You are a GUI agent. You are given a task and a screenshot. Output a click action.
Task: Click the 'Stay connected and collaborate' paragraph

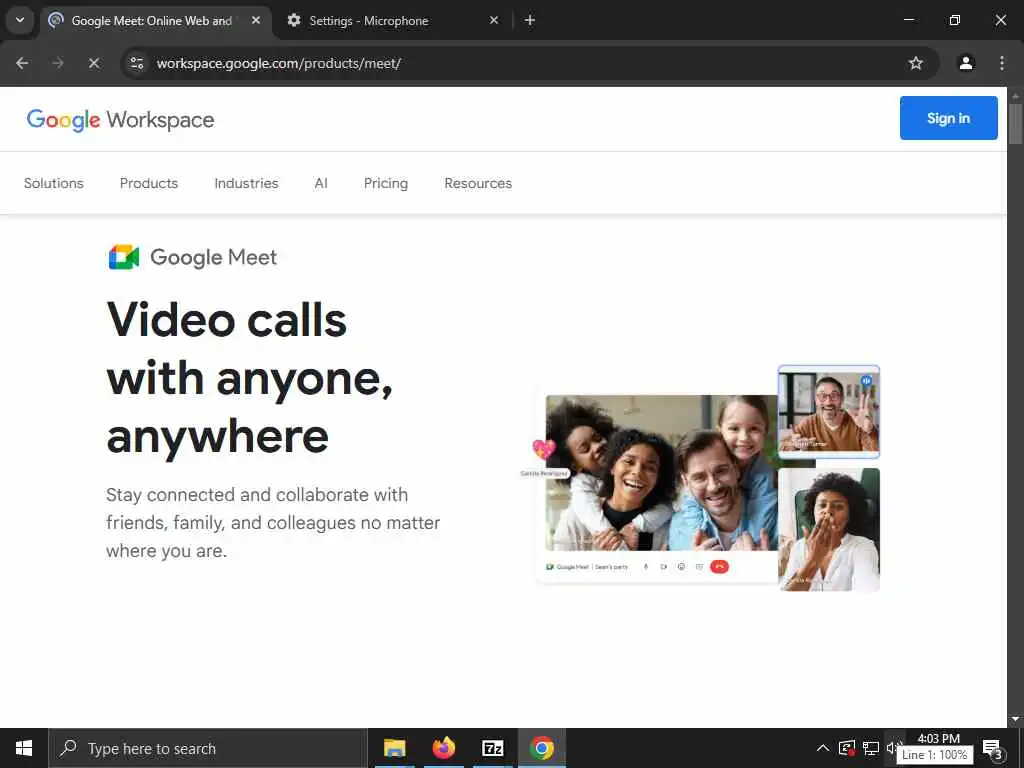273,522
